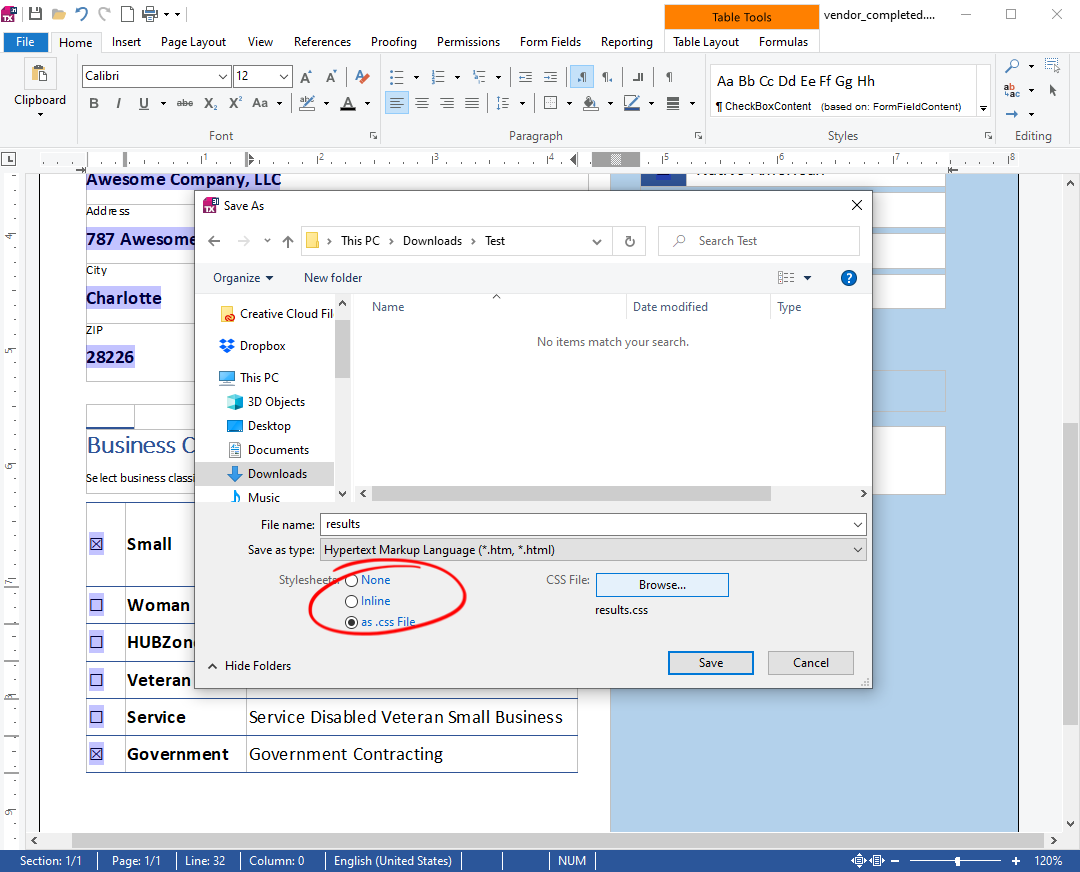Open the Table Layout tab under Table Tools

[705, 42]
